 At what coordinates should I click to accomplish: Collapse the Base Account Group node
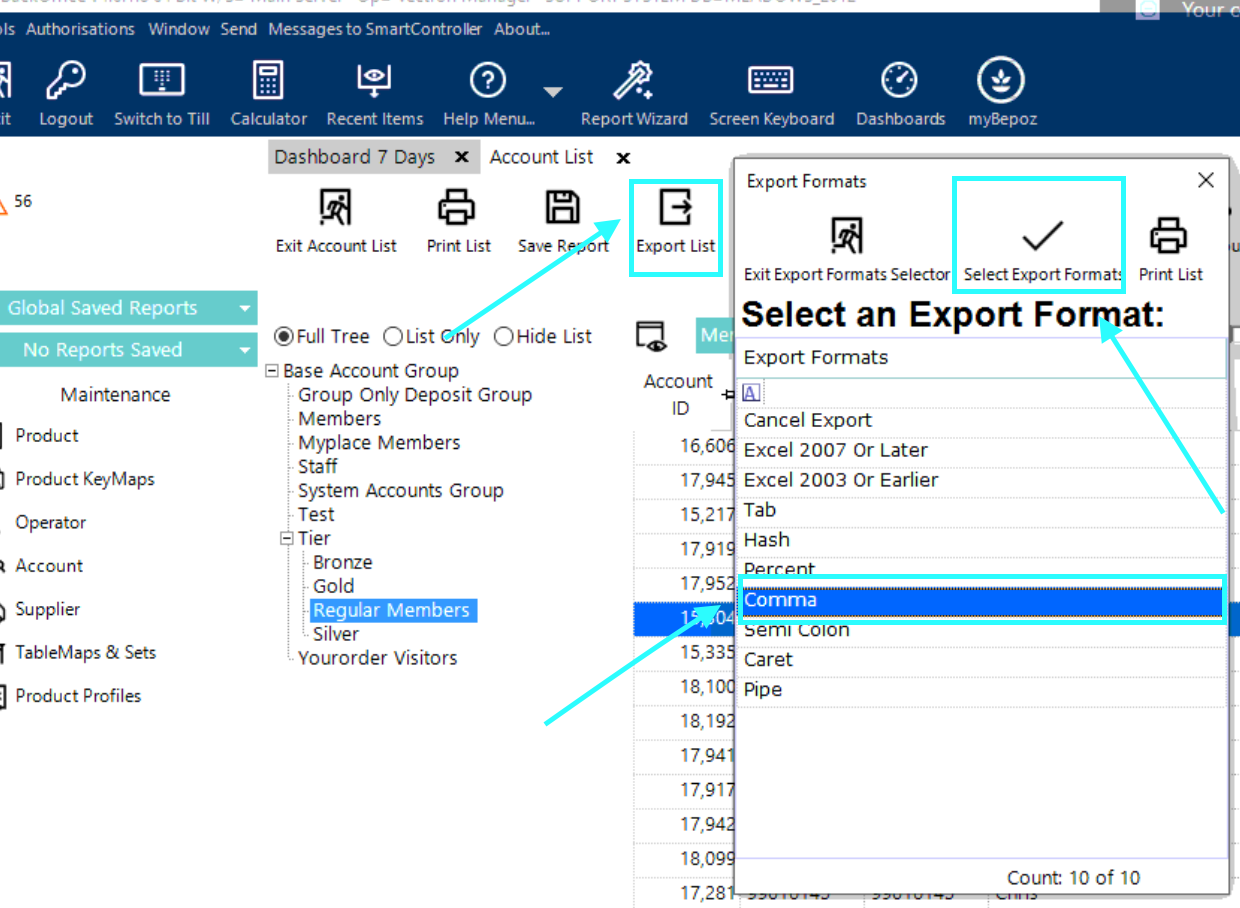pos(271,371)
